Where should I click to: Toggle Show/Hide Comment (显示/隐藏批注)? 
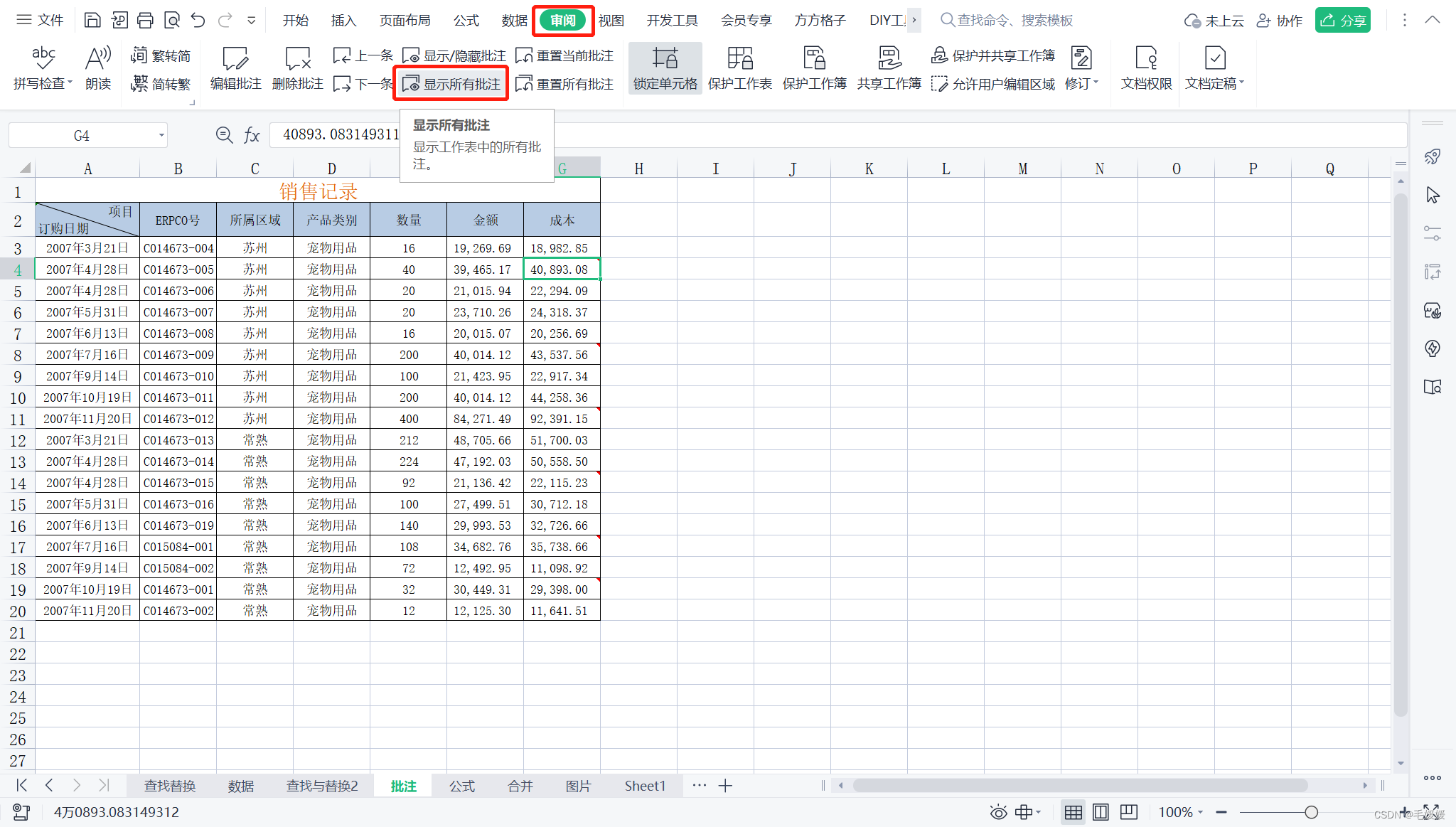pyautogui.click(x=455, y=55)
